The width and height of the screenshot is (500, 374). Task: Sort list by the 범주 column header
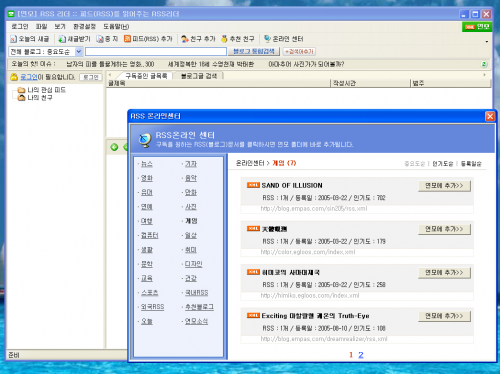(x=451, y=83)
